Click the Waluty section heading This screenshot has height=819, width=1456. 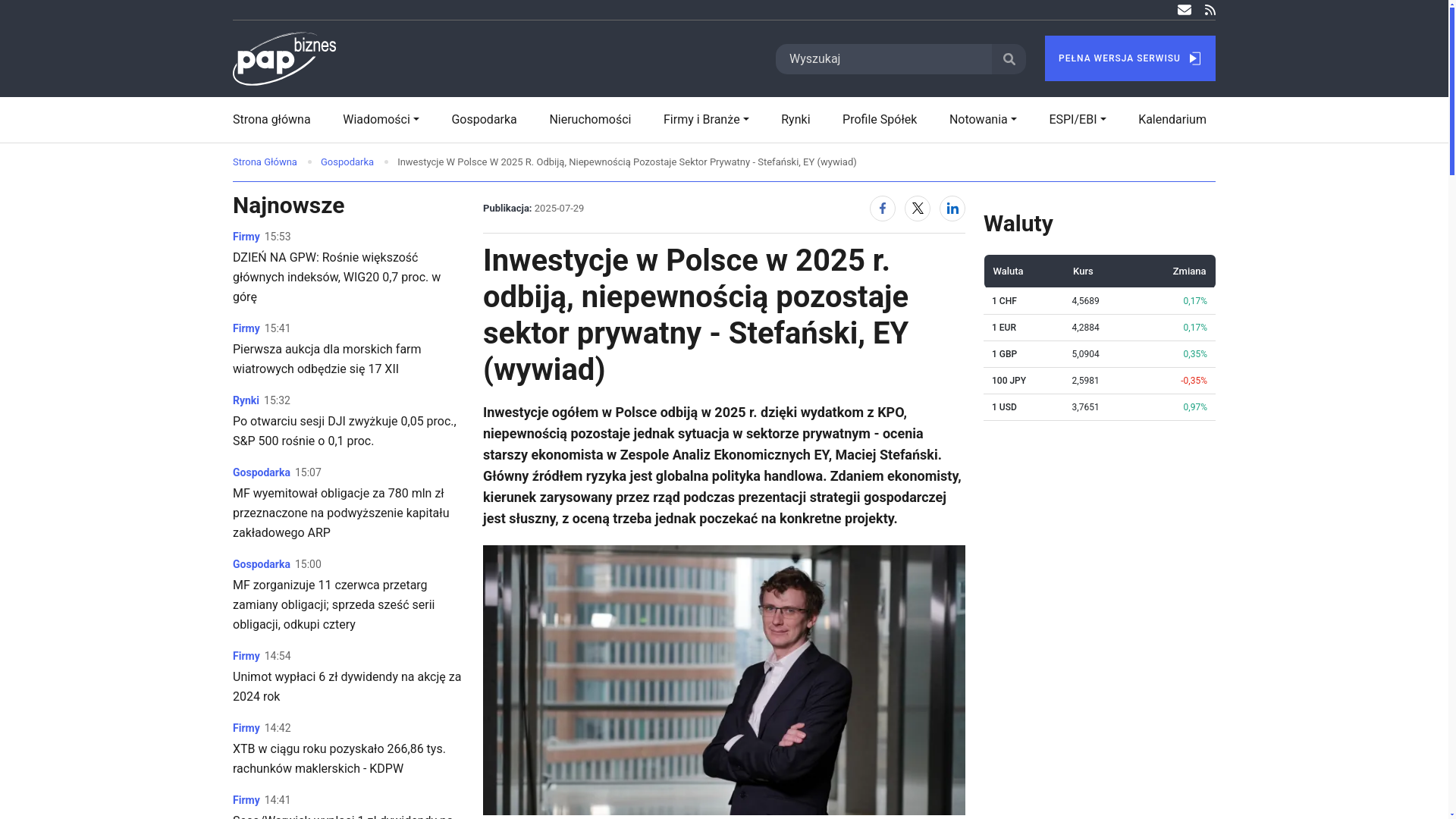pos(1018,224)
